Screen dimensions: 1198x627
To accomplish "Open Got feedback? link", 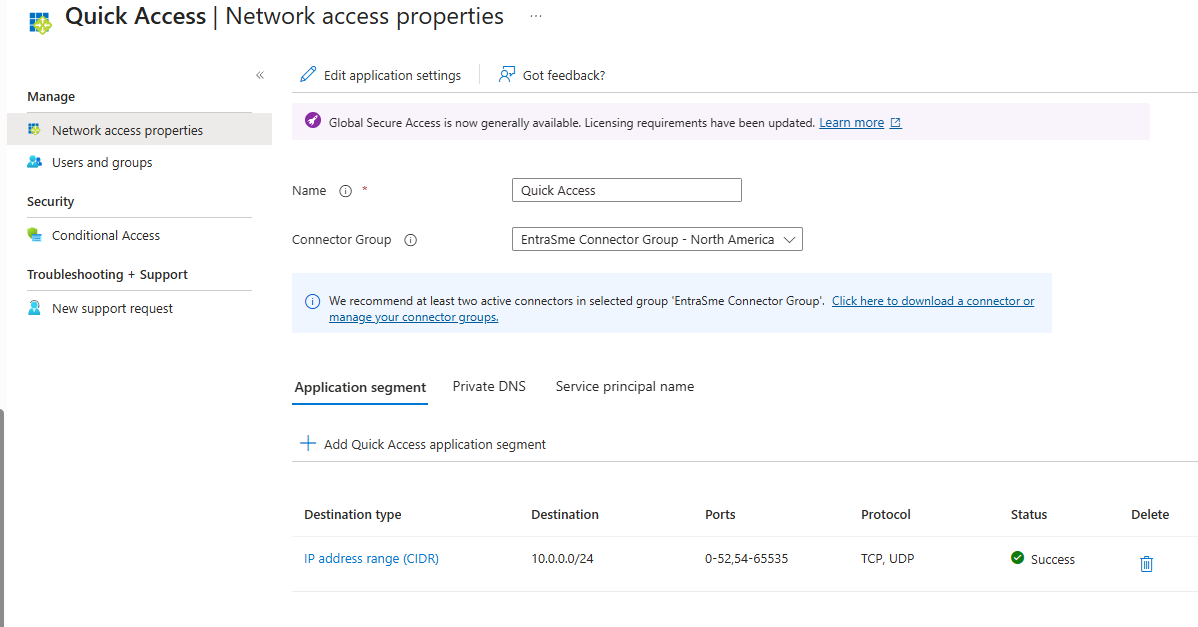I will tap(564, 76).
